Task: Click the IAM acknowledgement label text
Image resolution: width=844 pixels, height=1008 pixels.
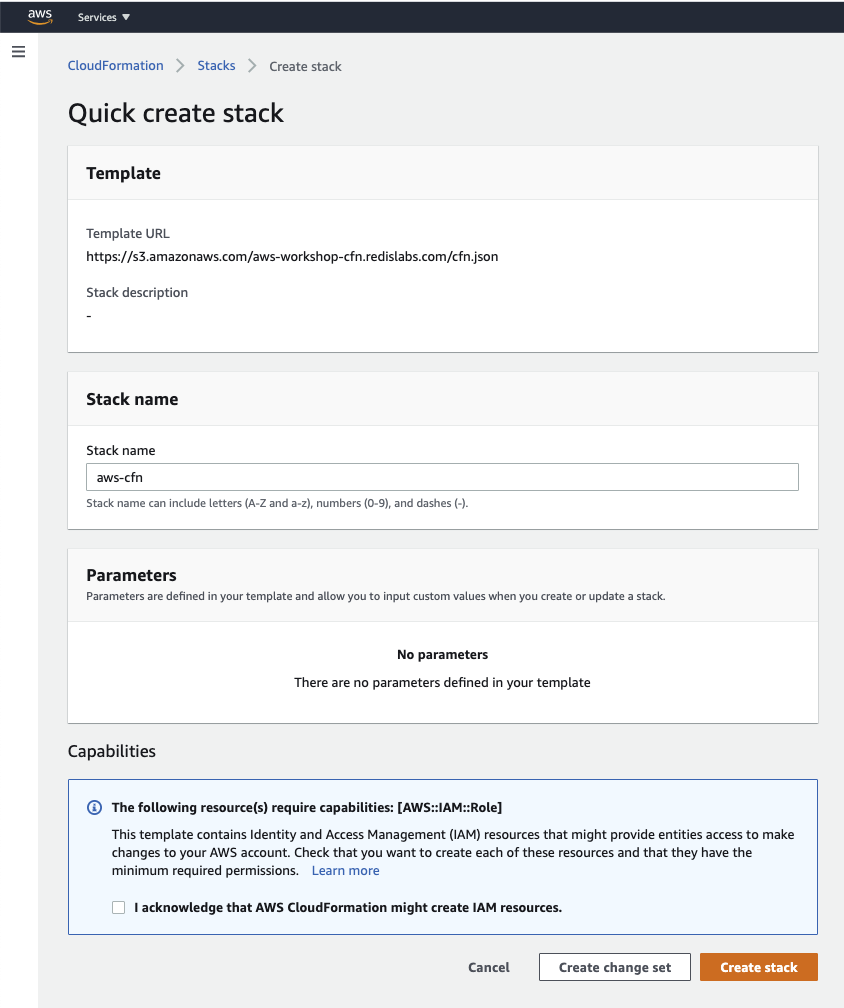Action: click(348, 908)
